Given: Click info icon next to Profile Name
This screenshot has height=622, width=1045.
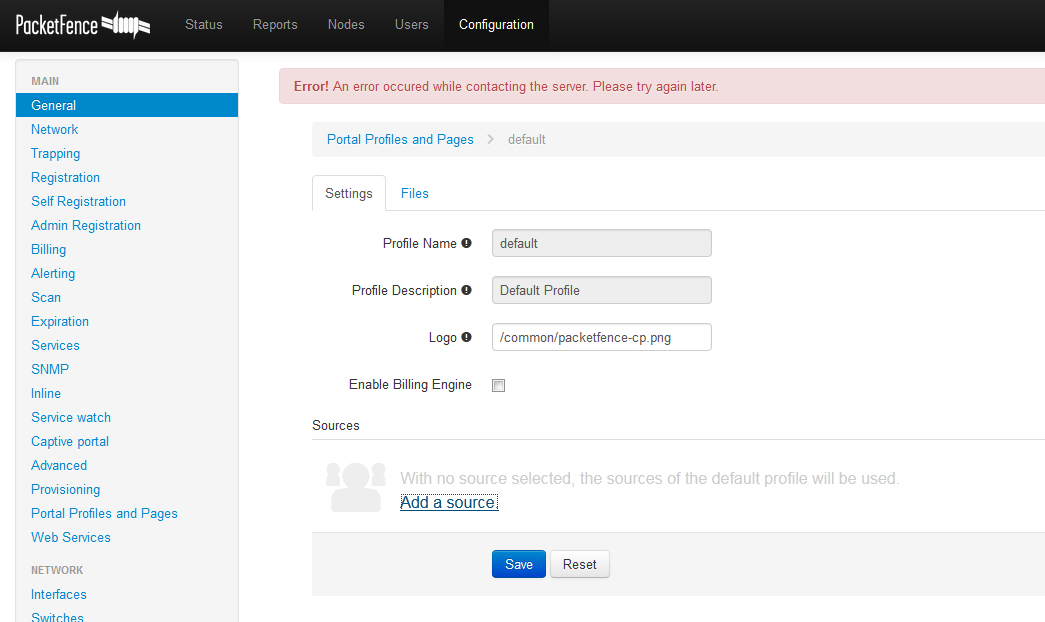Looking at the screenshot, I should point(466,243).
